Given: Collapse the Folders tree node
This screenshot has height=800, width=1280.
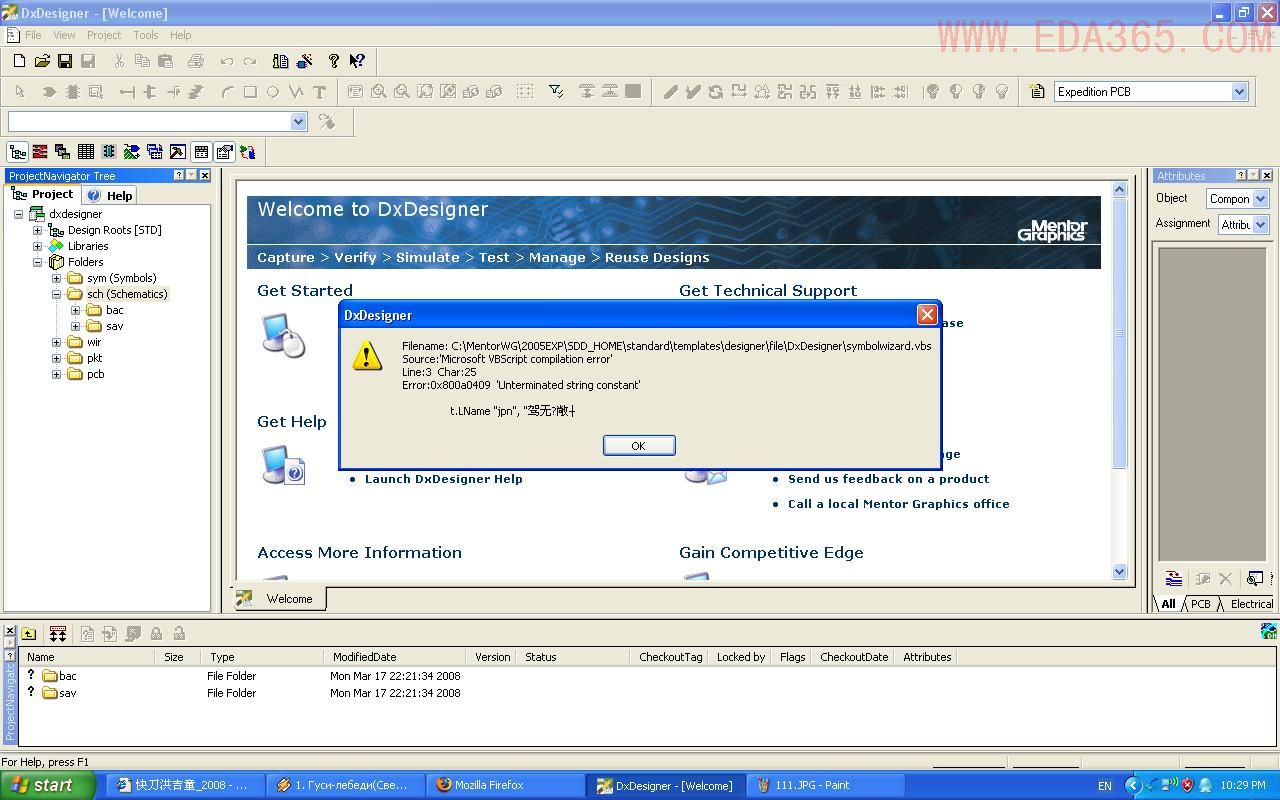Looking at the screenshot, I should (37, 262).
